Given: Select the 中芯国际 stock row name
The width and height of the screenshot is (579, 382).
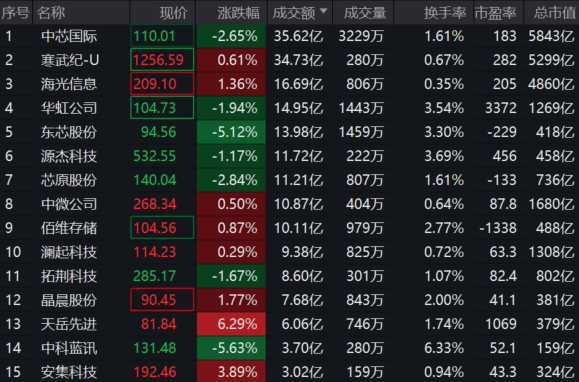Looking at the screenshot, I should pos(69,36).
